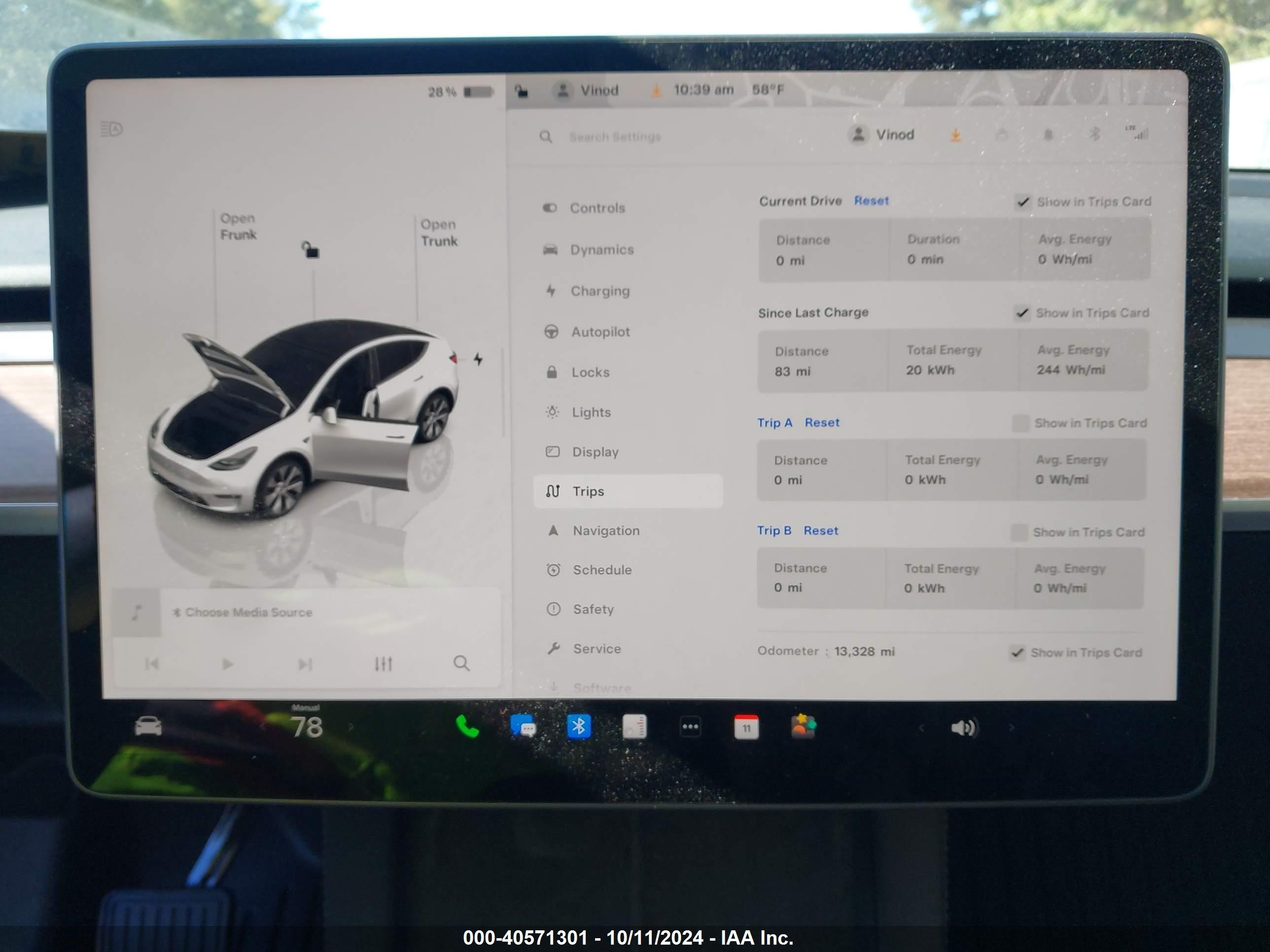The height and width of the screenshot is (952, 1270).
Task: Reset Trip B
Action: pos(820,531)
